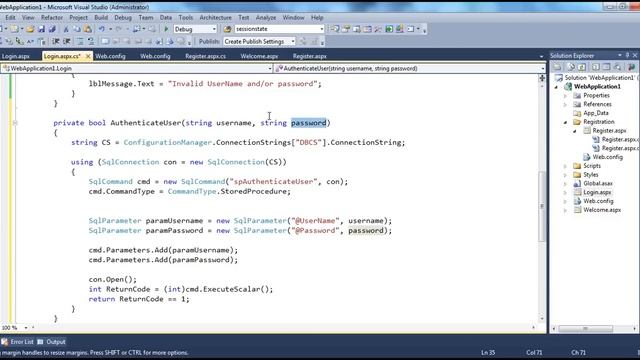Start debugging with the green play icon
Screen dimensions: 640x360
tap(166, 29)
